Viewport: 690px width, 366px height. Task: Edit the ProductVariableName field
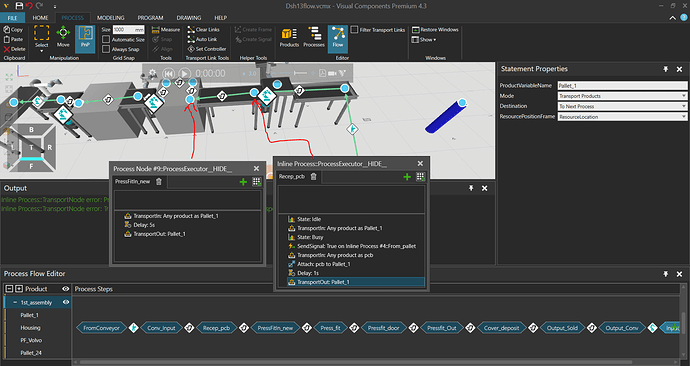click(622, 85)
